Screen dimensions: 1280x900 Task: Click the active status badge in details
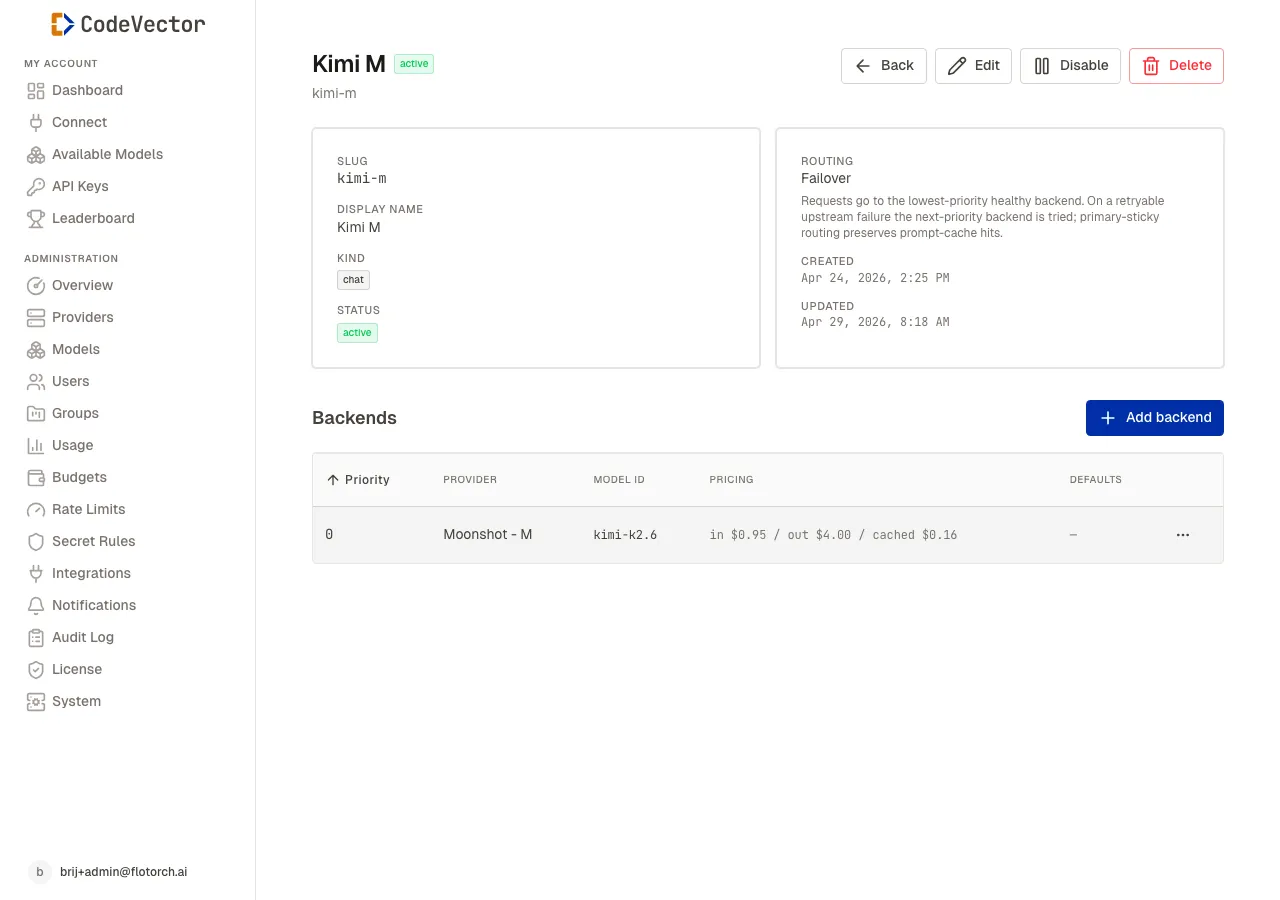[x=357, y=333]
